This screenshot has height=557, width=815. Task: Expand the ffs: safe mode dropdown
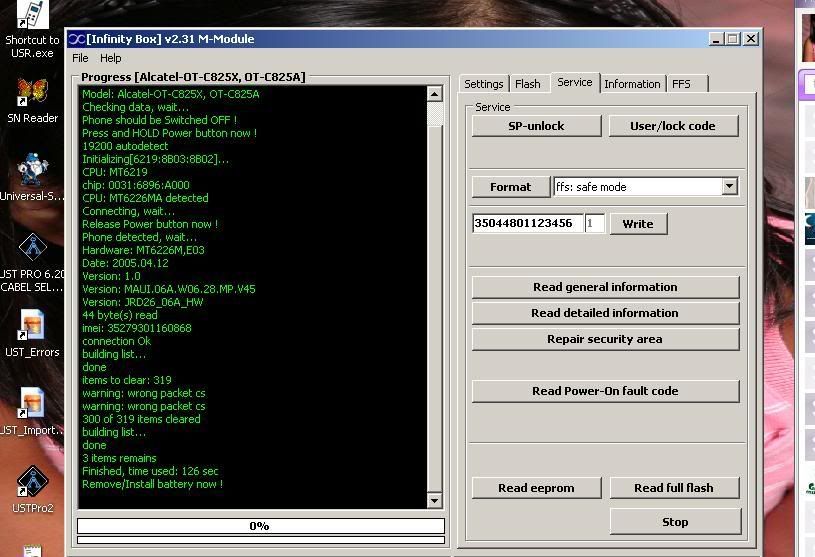point(729,187)
